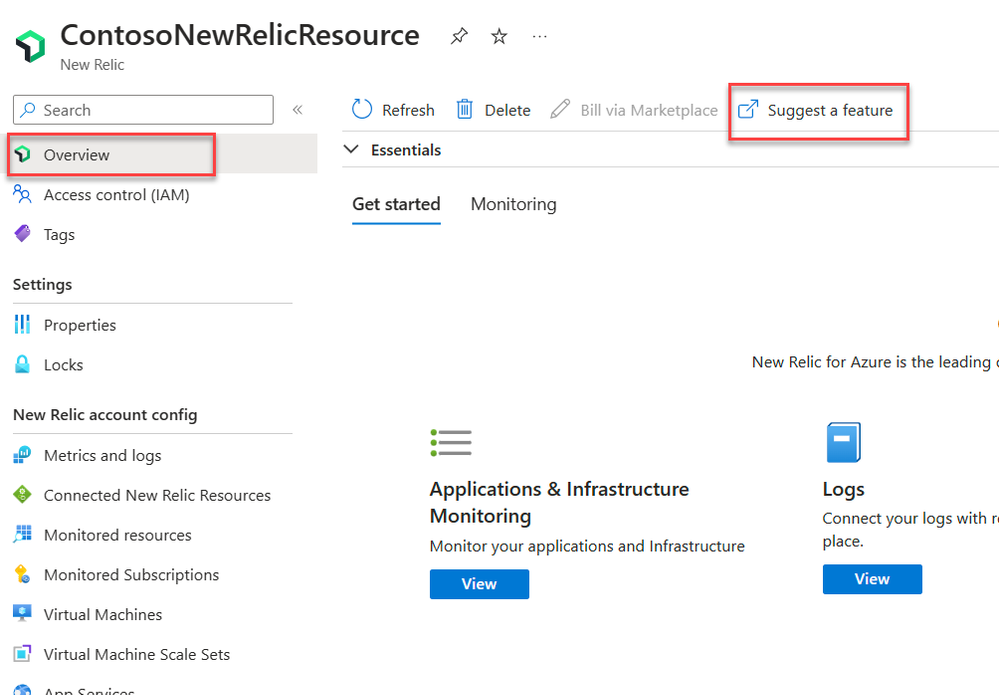999x695 pixels.
Task: Click the Virtual Machines monitor icon
Action: pyautogui.click(x=22, y=614)
